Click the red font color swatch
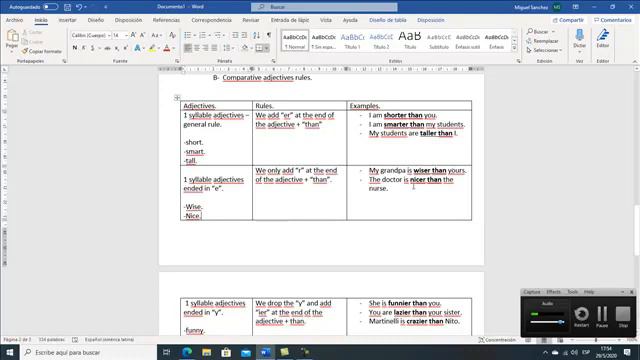This screenshot has height=360, width=640. [x=167, y=49]
